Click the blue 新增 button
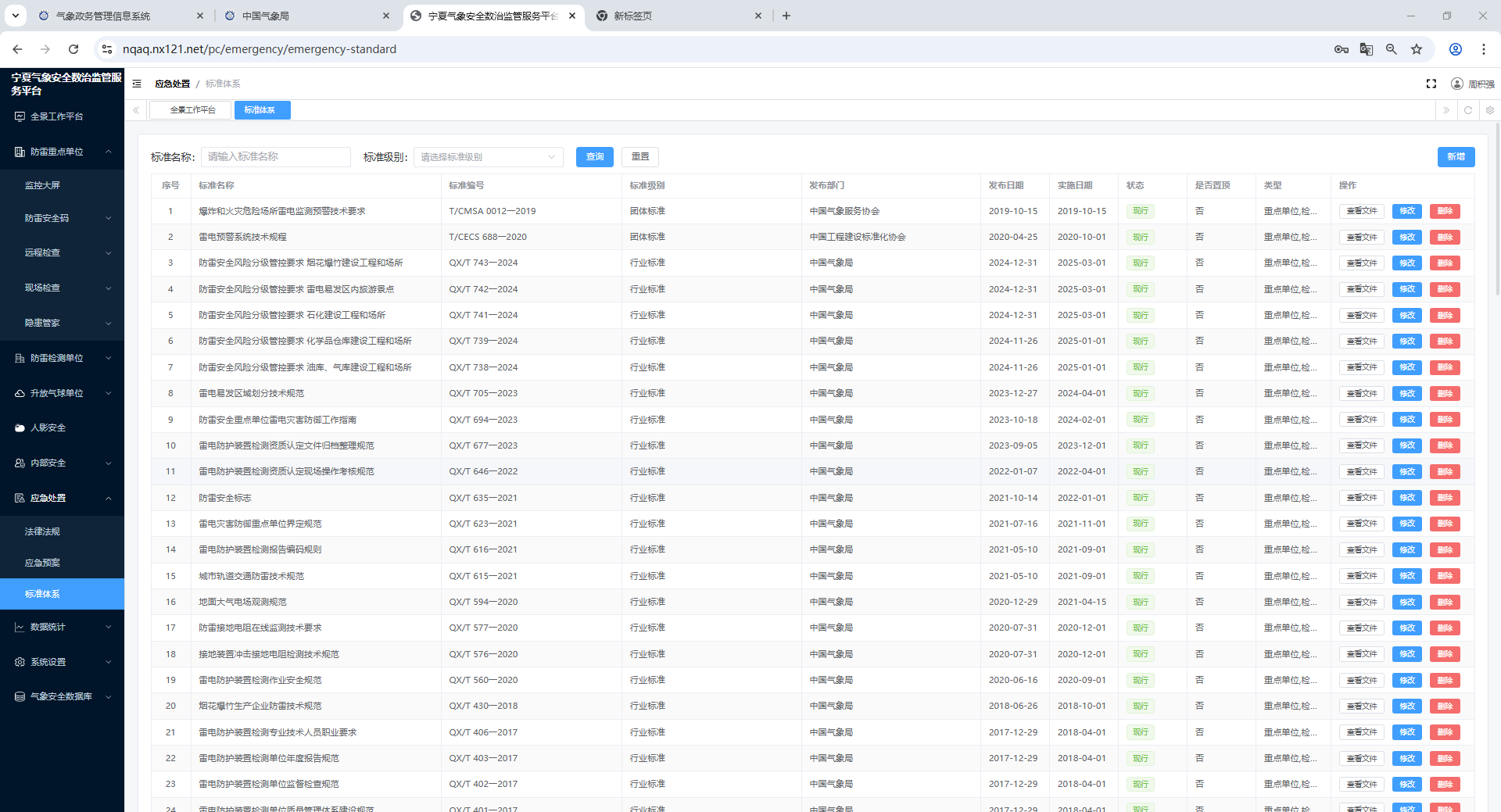 click(1455, 157)
